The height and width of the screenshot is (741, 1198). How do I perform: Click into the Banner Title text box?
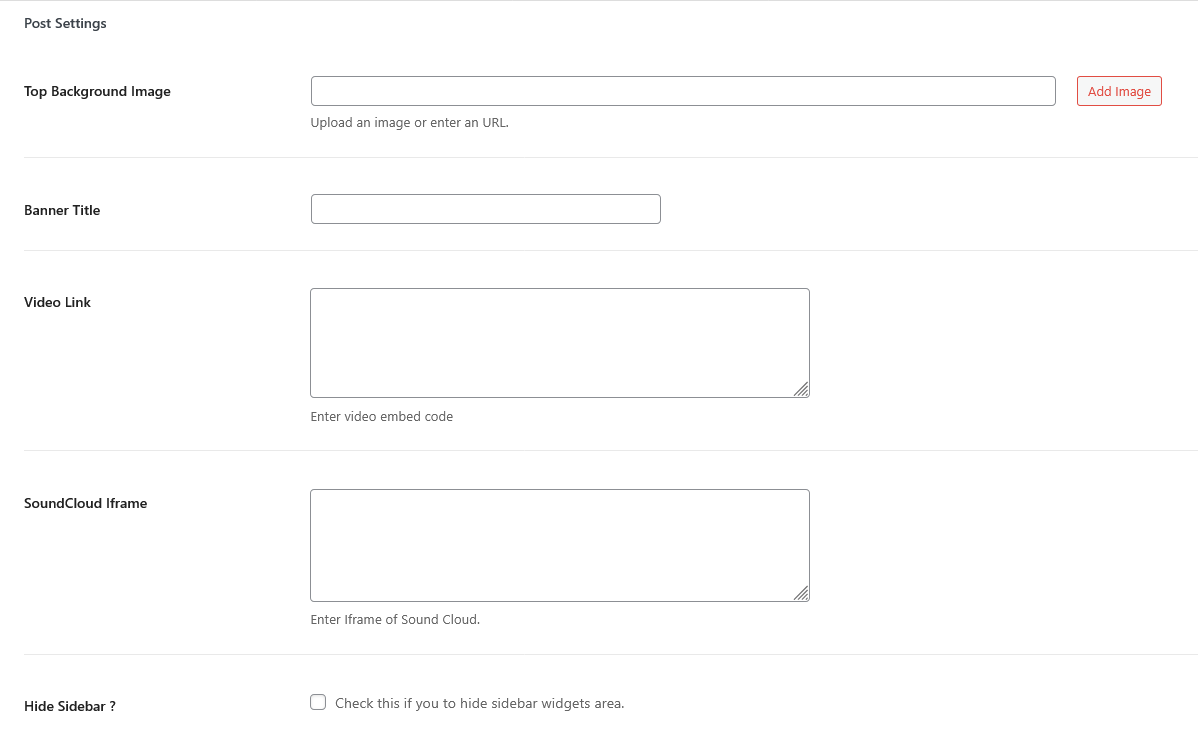coord(485,209)
